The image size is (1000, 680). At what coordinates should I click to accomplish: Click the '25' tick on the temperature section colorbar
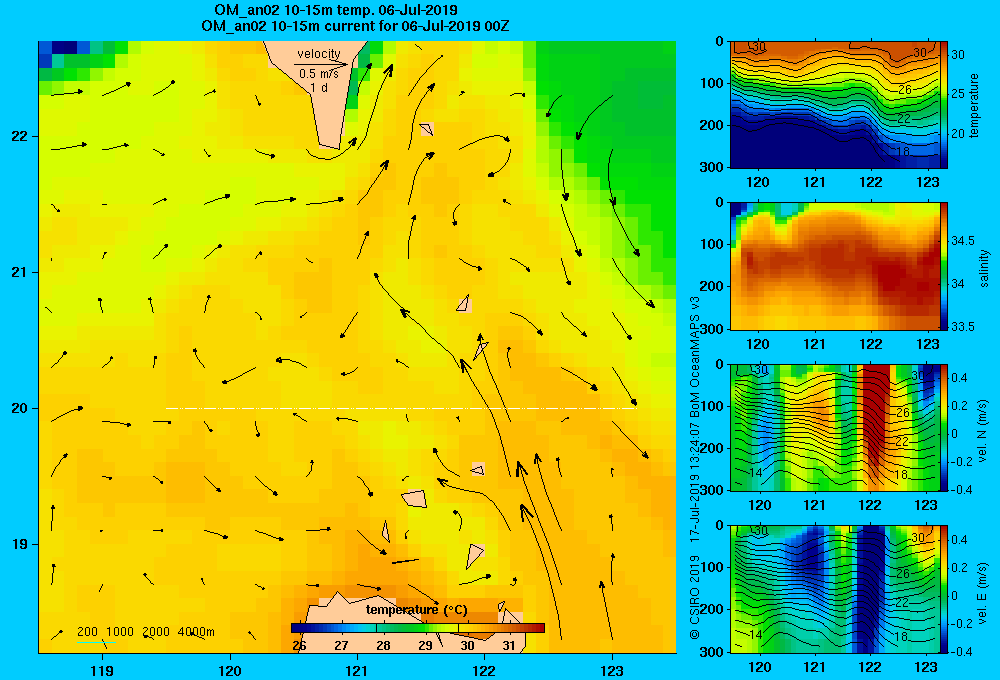958,94
